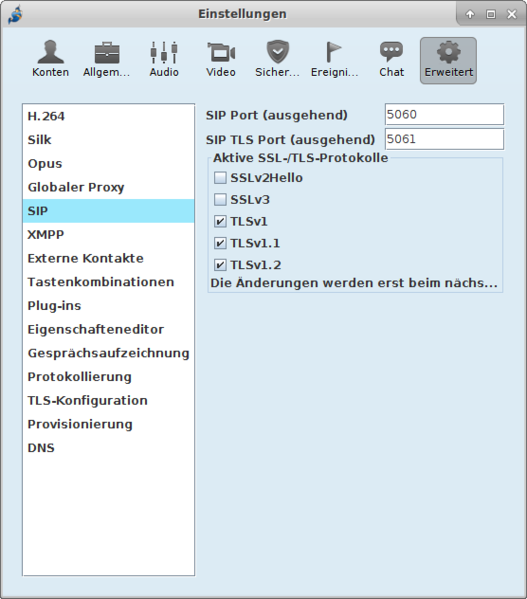Click the 'Aktive SSL-/TLS-Protokolle' group title
The width and height of the screenshot is (527, 599).
pos(301,158)
